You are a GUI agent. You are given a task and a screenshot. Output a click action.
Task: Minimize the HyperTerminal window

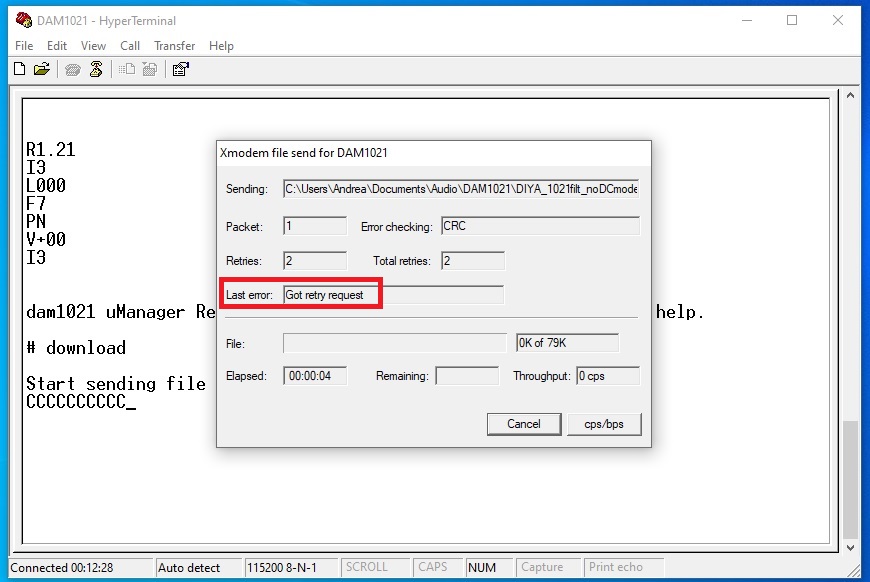click(x=747, y=21)
